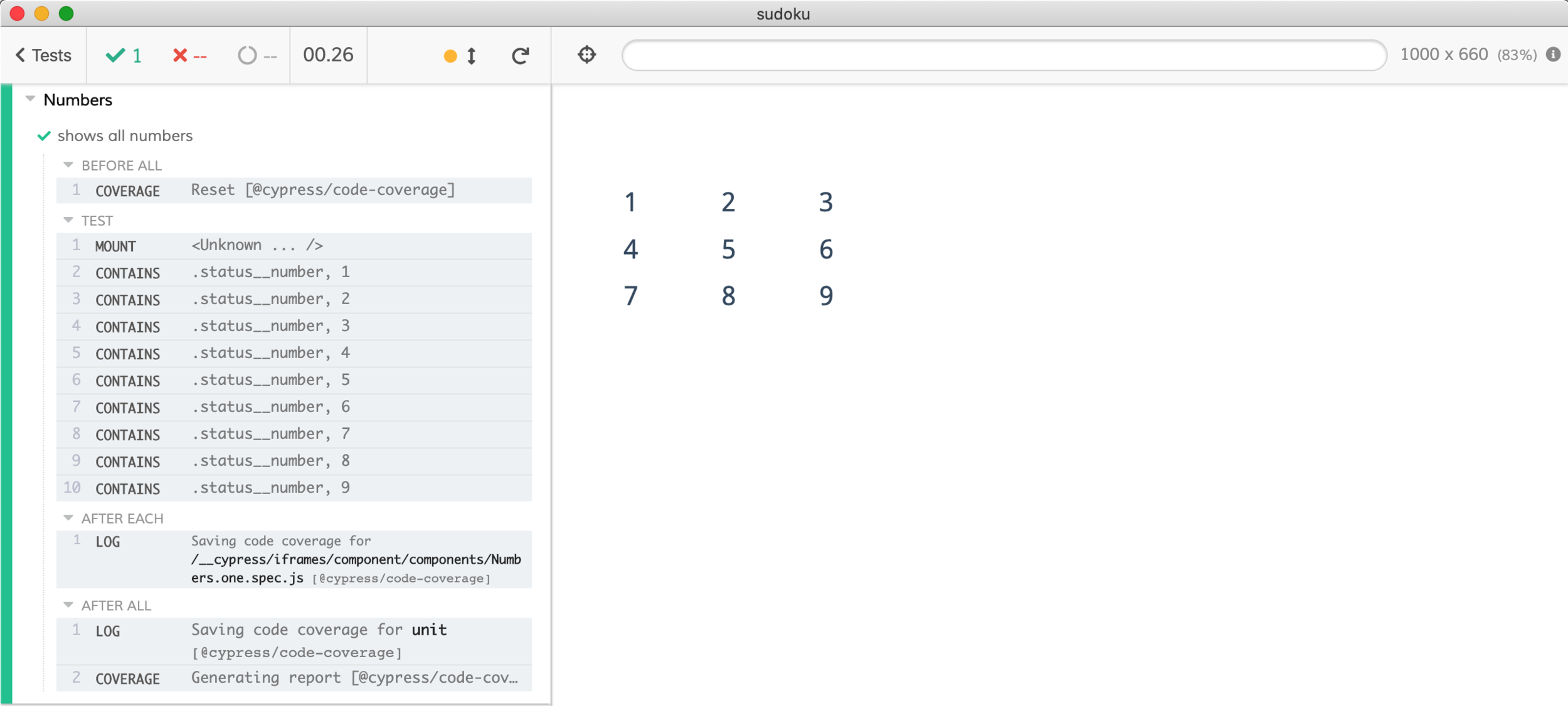Collapse the AFTER EACH section
This screenshot has width=1568, height=706.
point(68,518)
